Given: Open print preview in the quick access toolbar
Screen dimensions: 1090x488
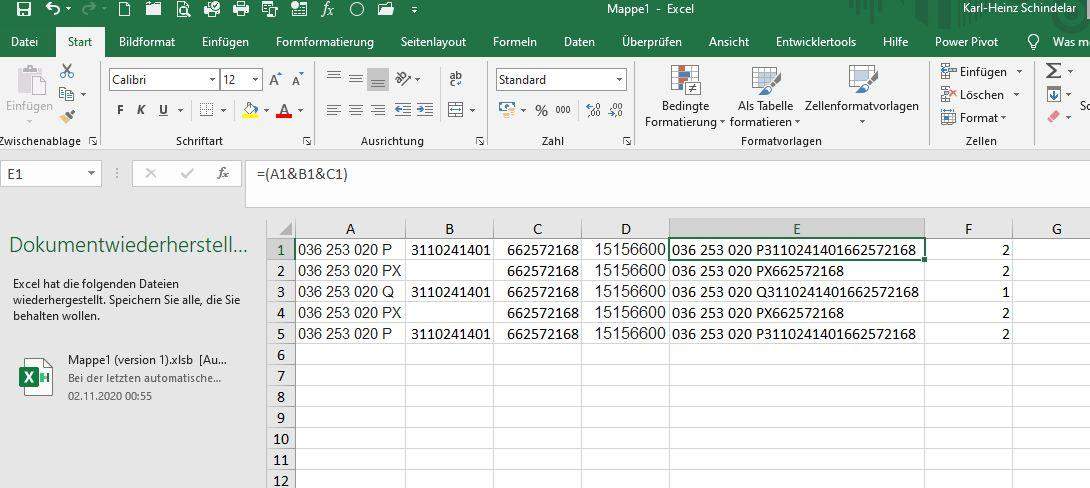Looking at the screenshot, I should (x=183, y=9).
